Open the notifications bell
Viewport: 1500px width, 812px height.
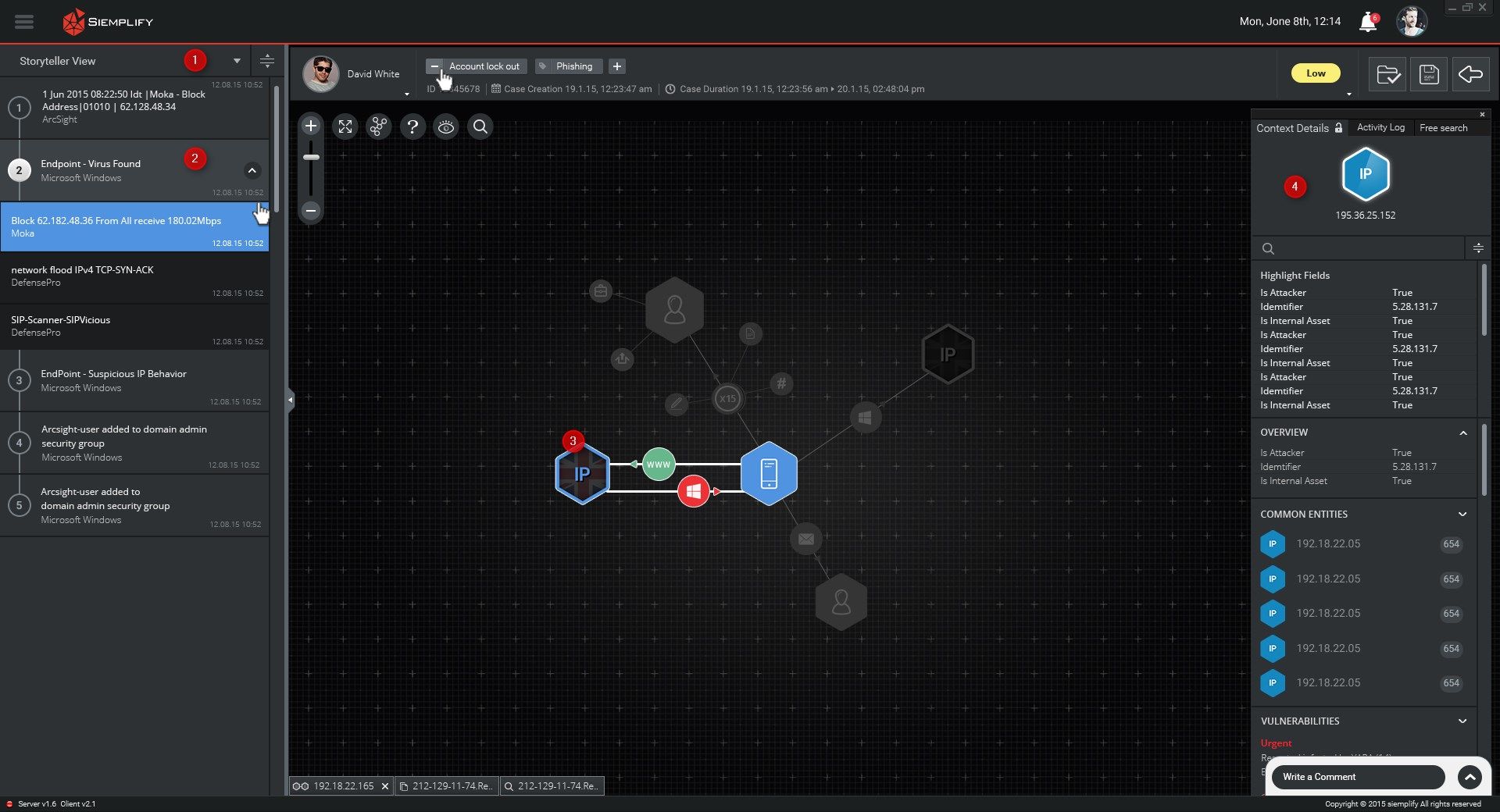(1367, 22)
